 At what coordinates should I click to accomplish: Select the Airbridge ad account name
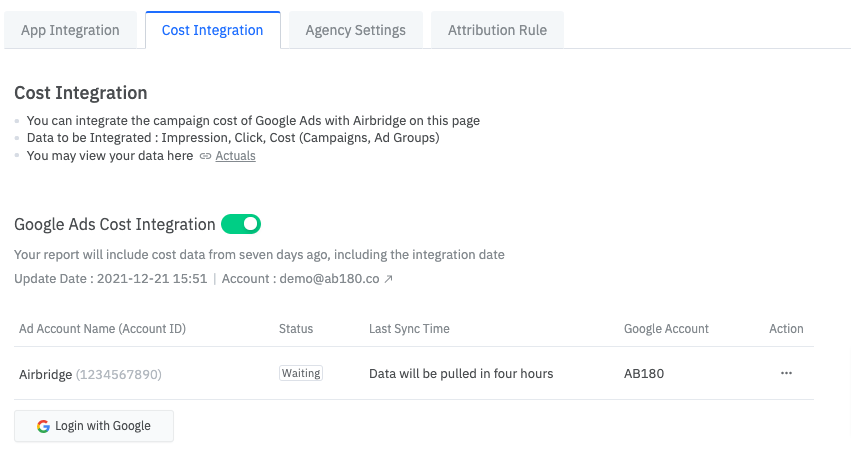point(45,374)
